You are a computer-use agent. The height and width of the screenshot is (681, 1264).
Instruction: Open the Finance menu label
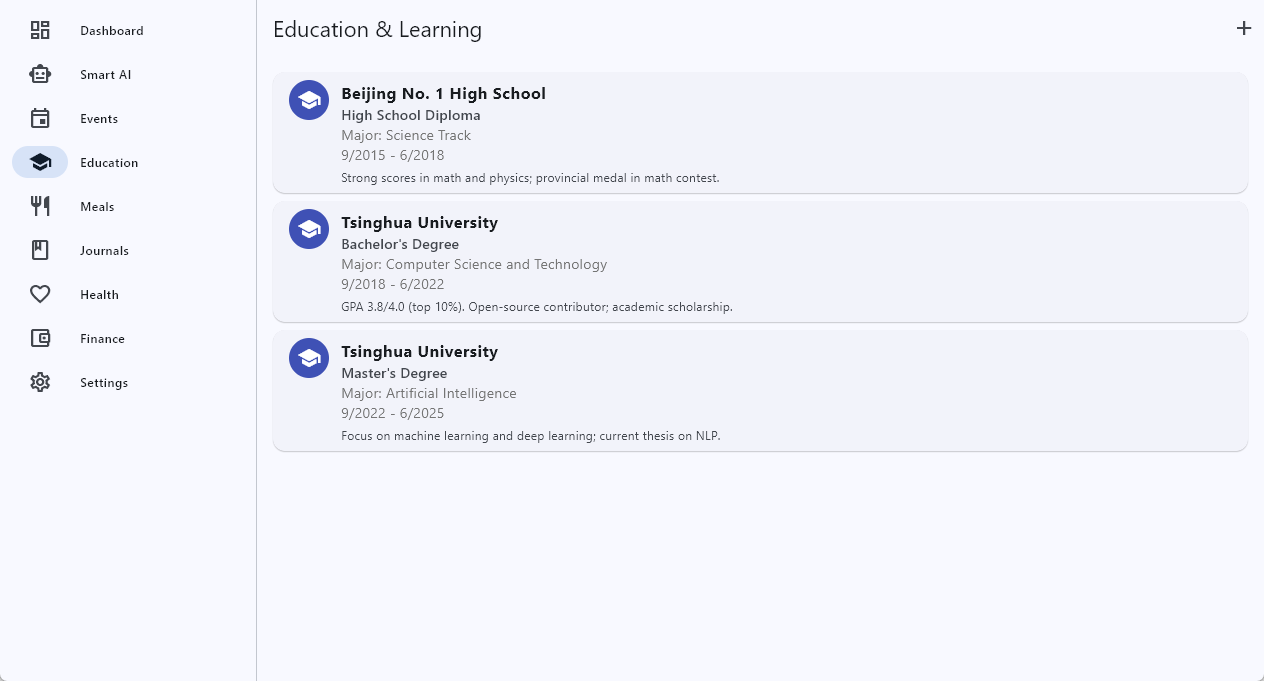pos(102,339)
